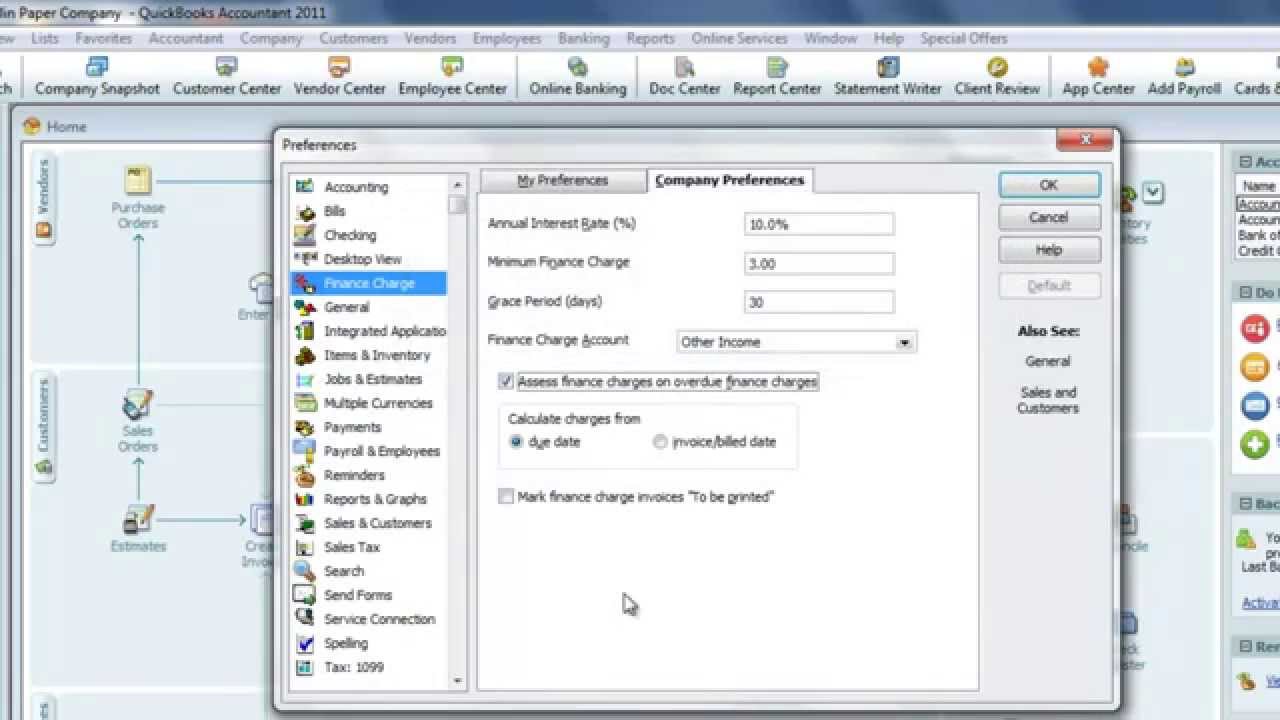The image size is (1280, 720).
Task: Open Sales and Customers under Also See
Action: (1048, 400)
